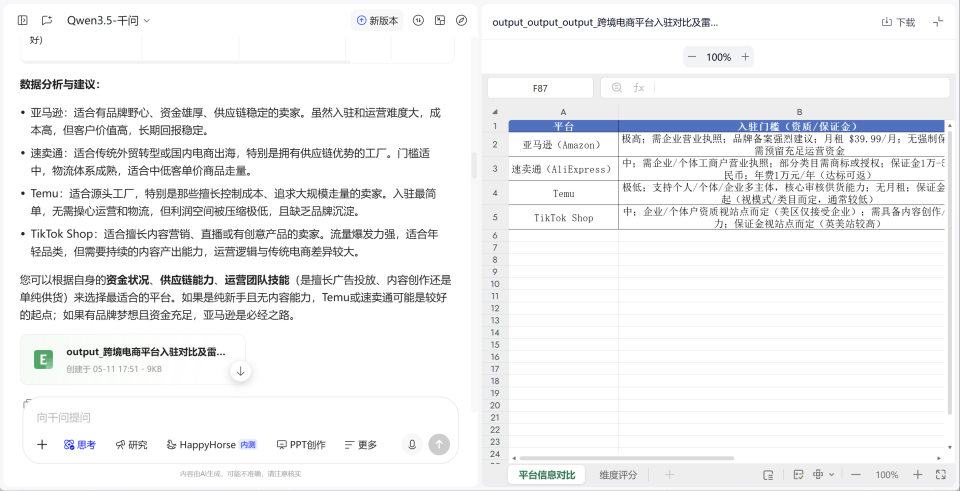Click the top 100% zoom value
Image resolution: width=960 pixels, height=491 pixels.
[x=719, y=57]
